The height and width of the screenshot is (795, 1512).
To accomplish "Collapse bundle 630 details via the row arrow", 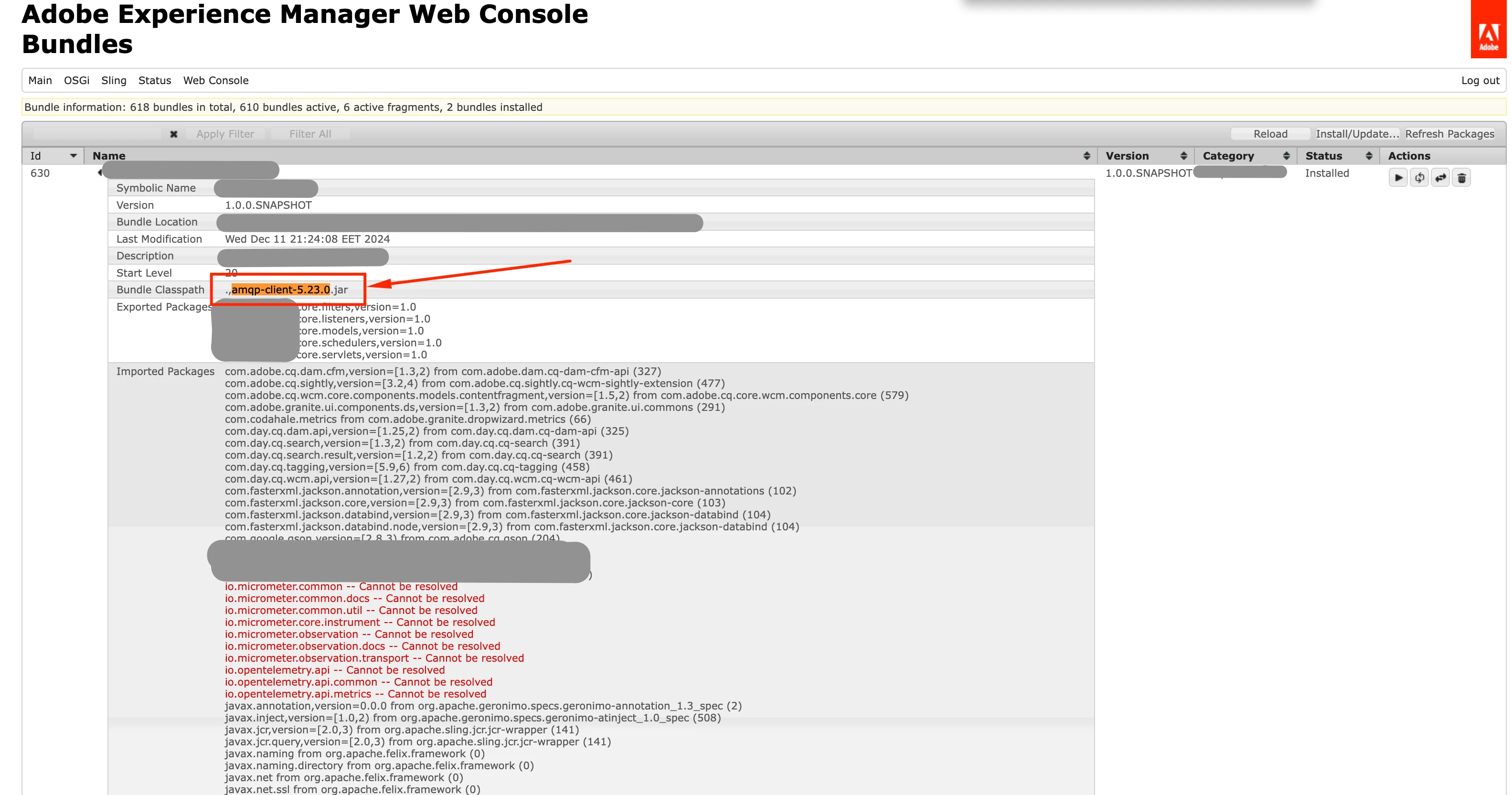I will (x=99, y=172).
